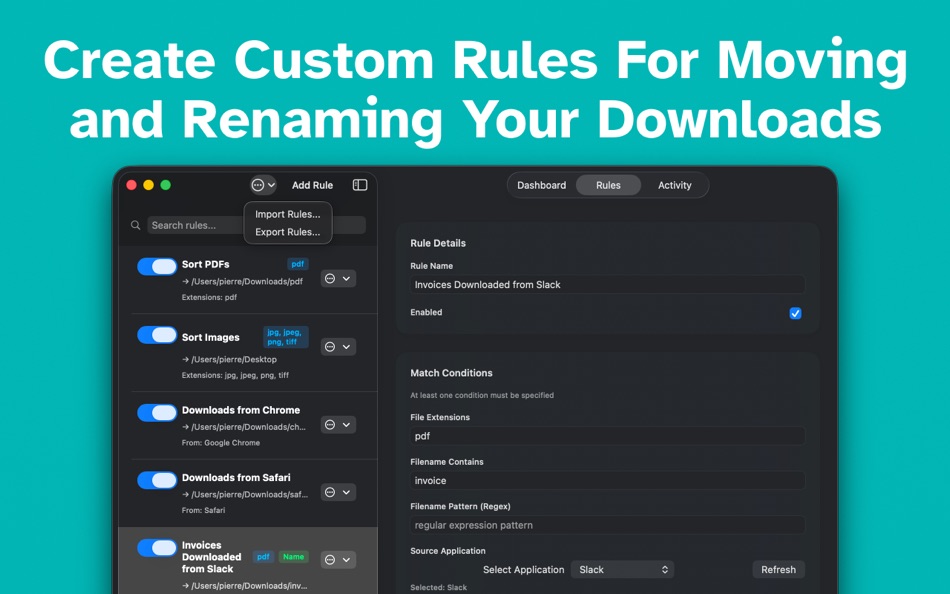
Task: Select Import Rules from the open menu
Action: pyautogui.click(x=287, y=213)
